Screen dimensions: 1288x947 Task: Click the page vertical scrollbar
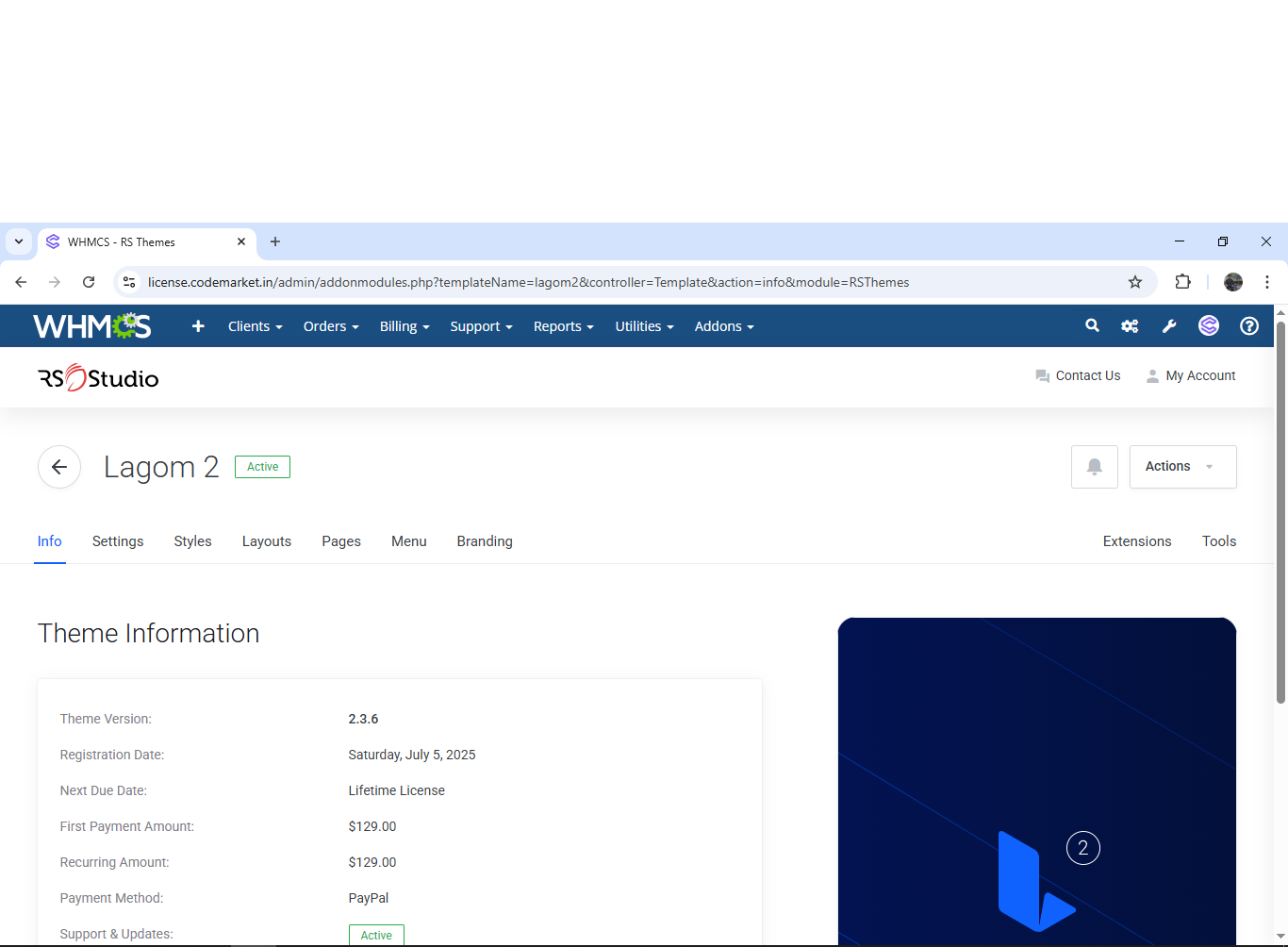pyautogui.click(x=1280, y=512)
